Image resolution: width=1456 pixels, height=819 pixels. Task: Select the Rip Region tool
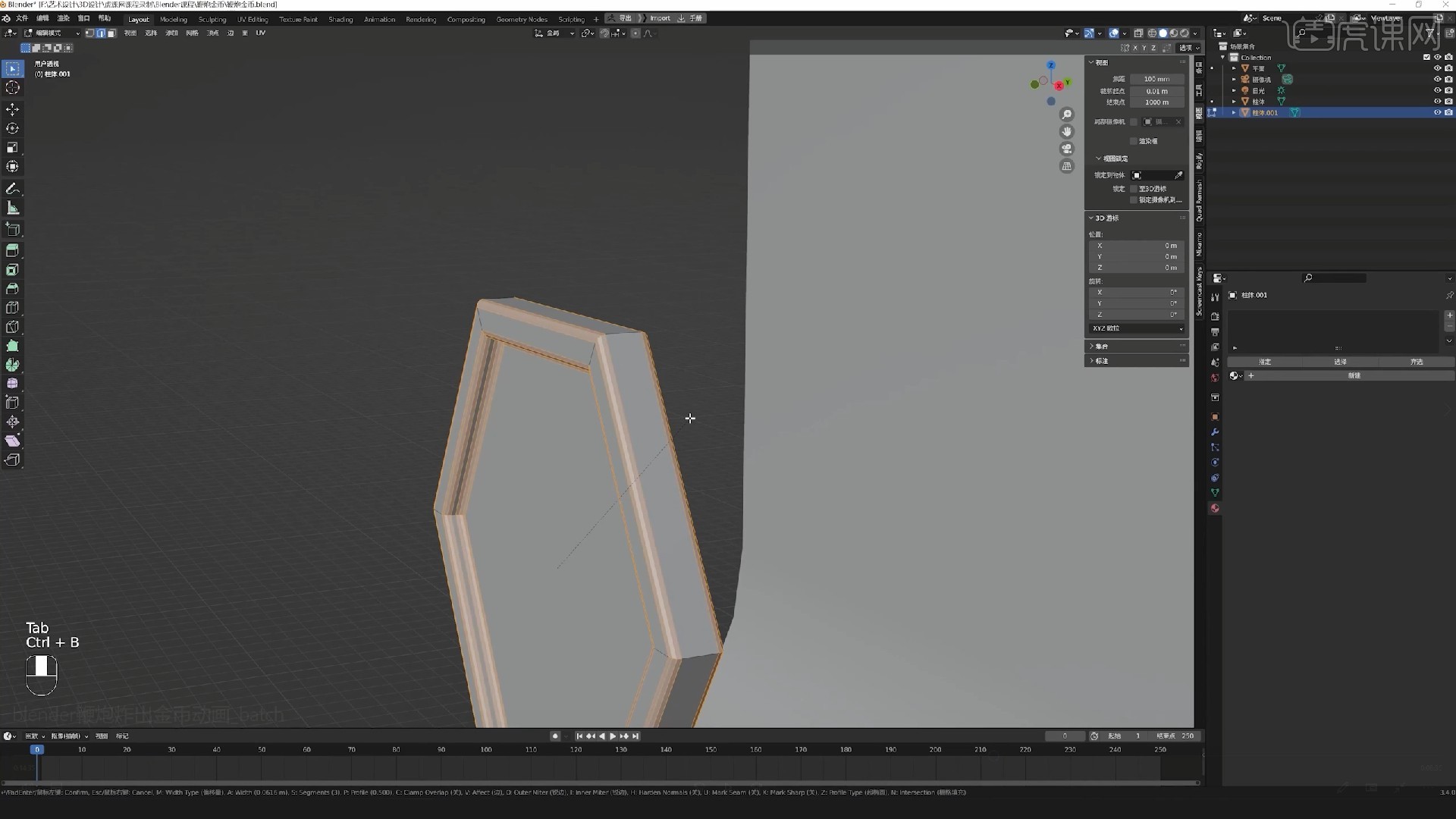click(13, 460)
